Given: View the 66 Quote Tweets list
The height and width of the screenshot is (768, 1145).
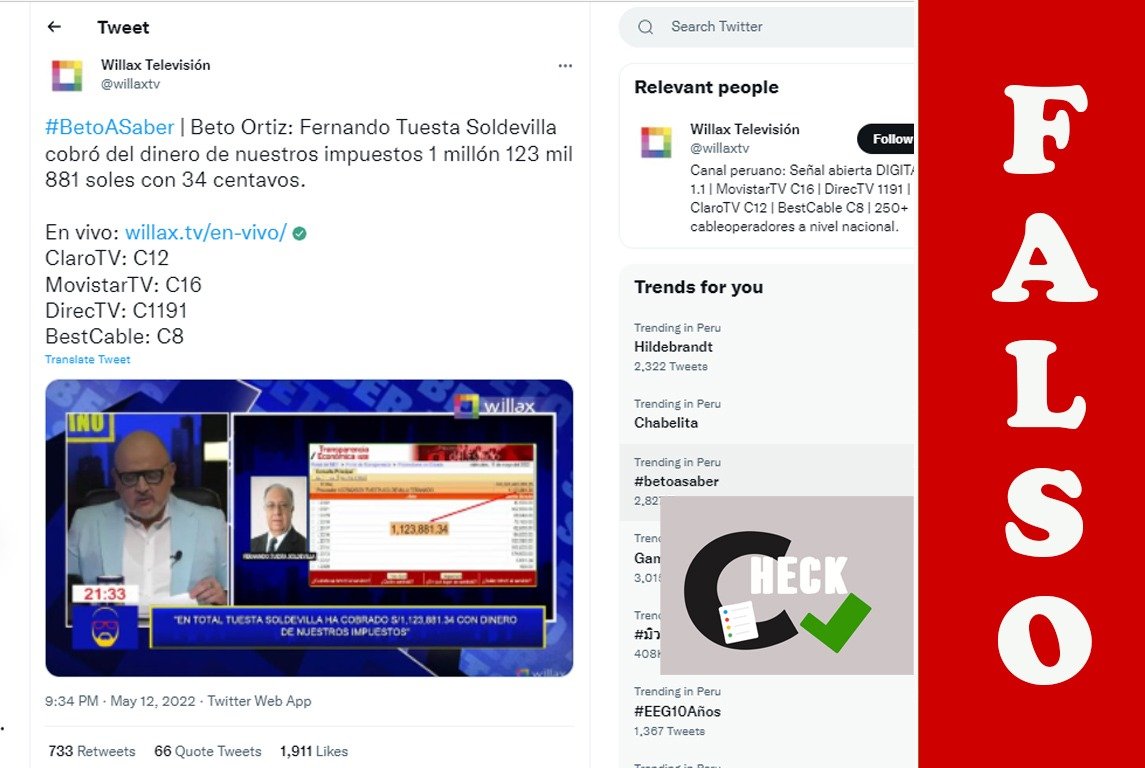Looking at the screenshot, I should click(207, 751).
